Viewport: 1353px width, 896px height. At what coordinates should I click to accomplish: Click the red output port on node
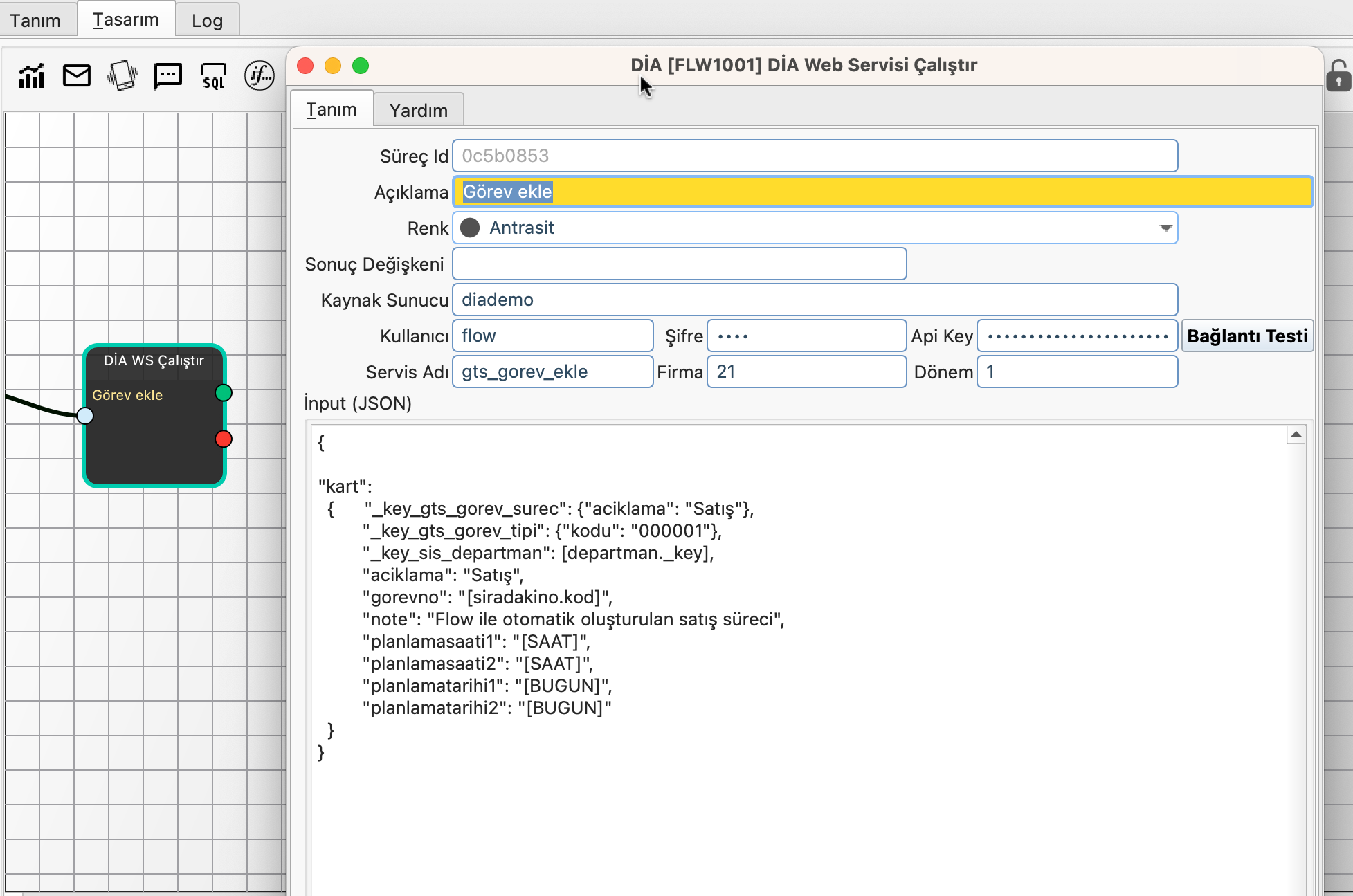click(224, 439)
